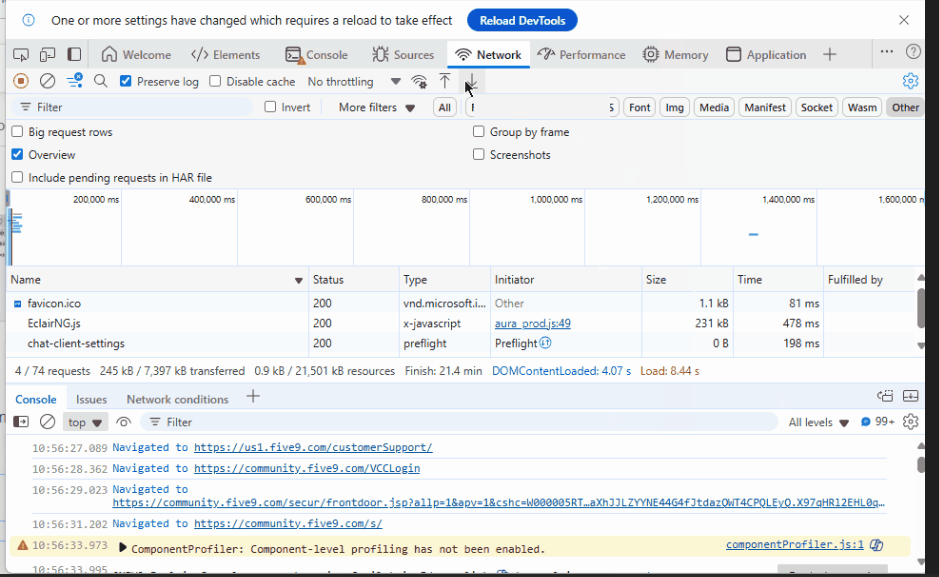The image size is (939, 577).
Task: Clear the network log
Action: coord(47,81)
